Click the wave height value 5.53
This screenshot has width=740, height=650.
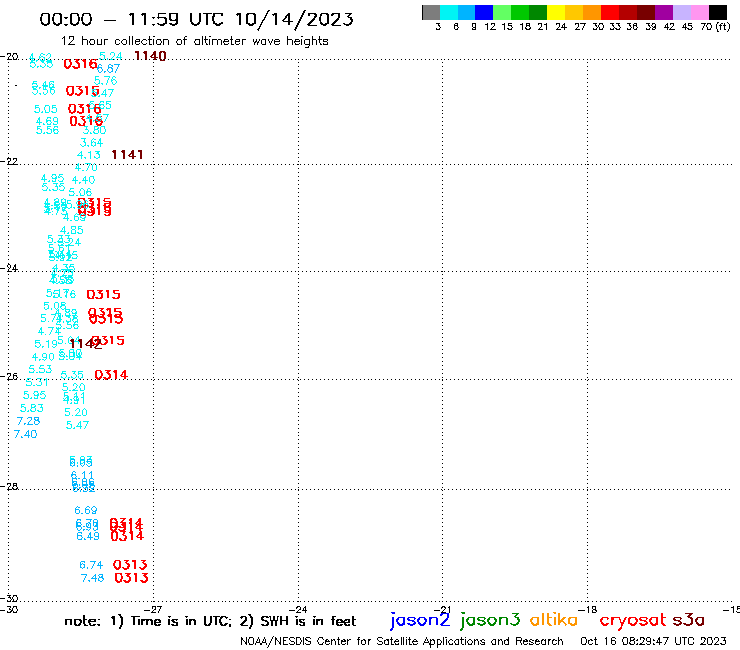pos(40,370)
